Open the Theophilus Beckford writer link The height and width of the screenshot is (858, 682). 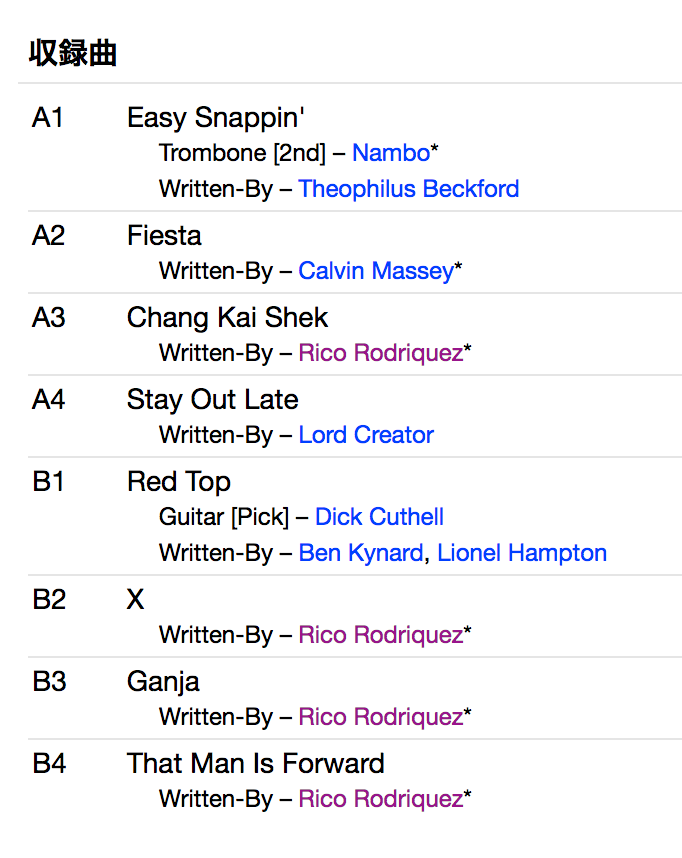click(408, 189)
